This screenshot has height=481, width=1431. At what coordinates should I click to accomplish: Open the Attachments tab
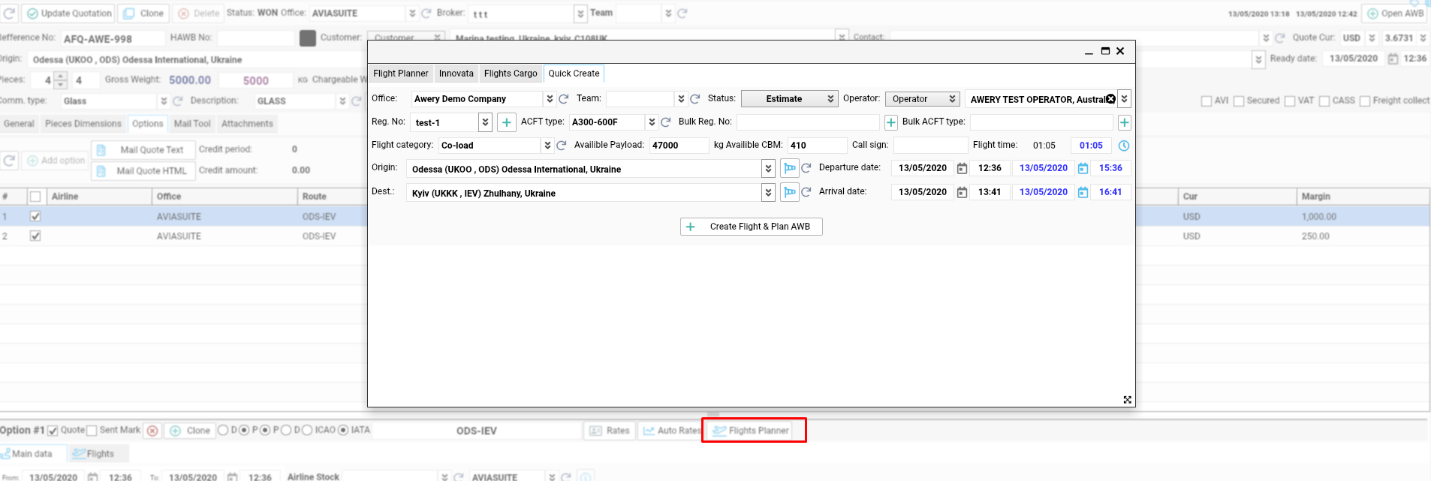pos(247,124)
